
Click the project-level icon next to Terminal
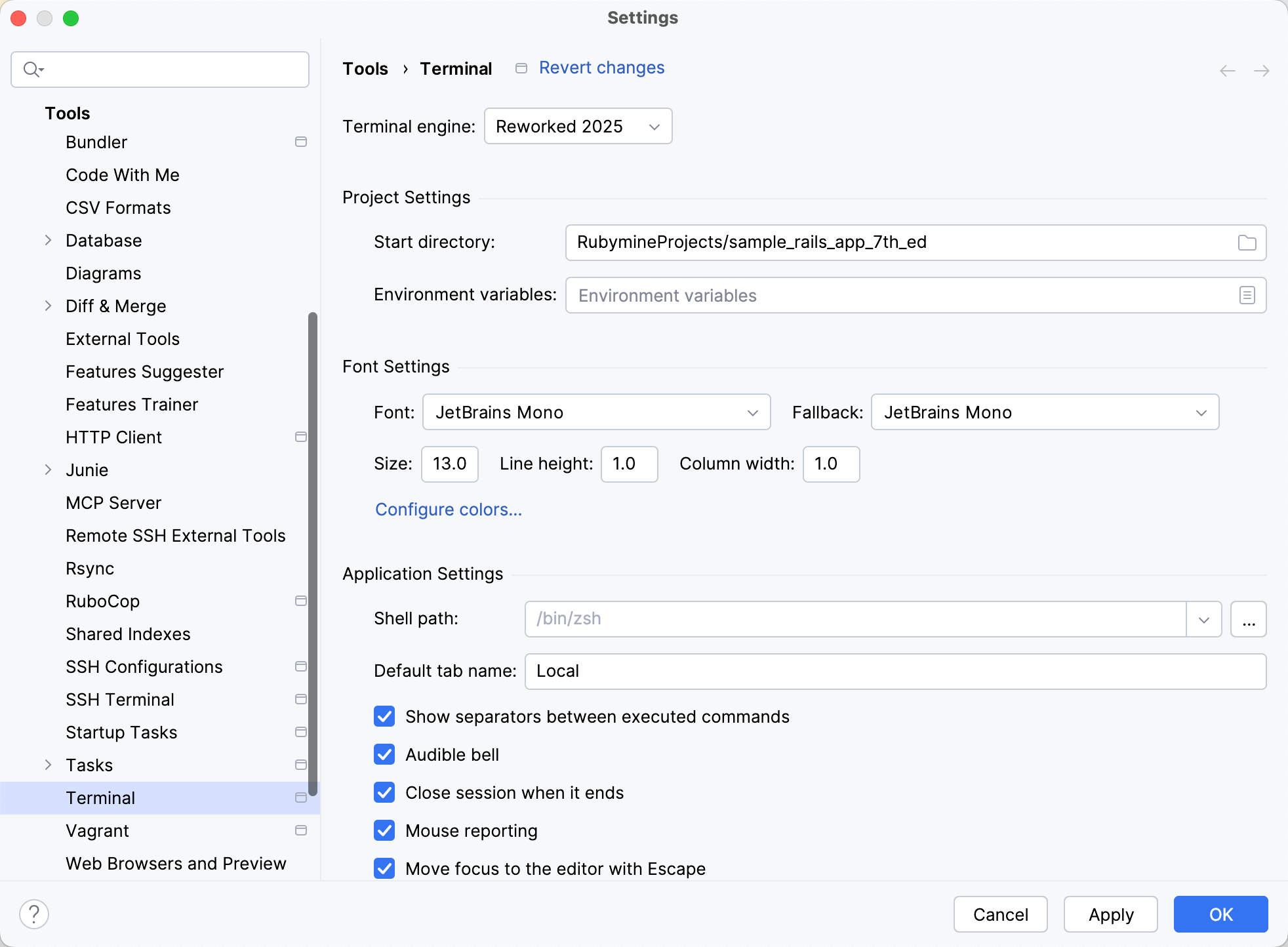(x=301, y=797)
